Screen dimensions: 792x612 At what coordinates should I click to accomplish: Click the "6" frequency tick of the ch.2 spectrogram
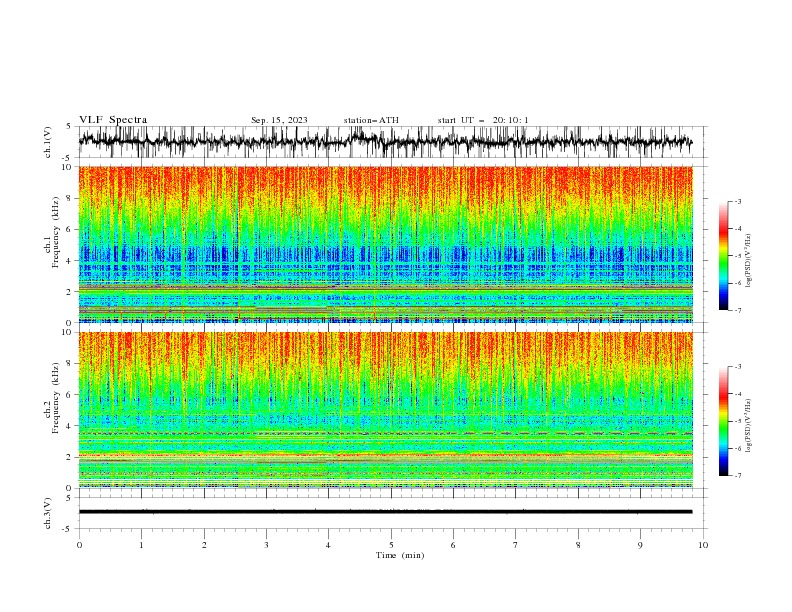coord(69,395)
